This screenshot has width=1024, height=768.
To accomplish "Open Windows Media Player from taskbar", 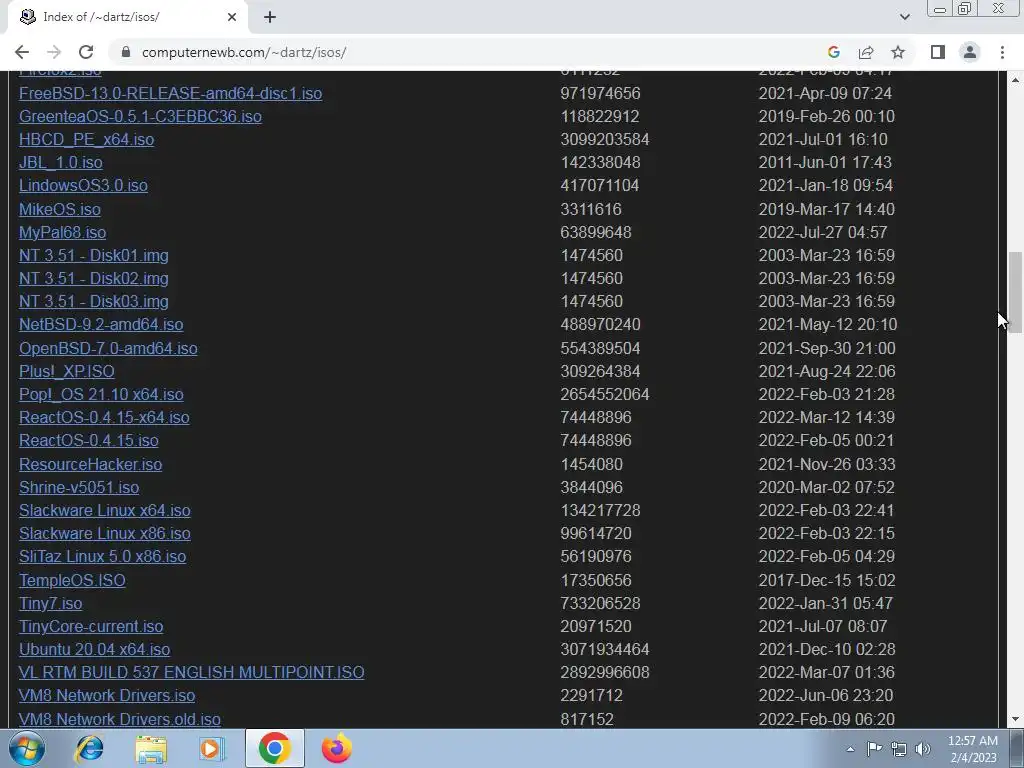I will 211,748.
